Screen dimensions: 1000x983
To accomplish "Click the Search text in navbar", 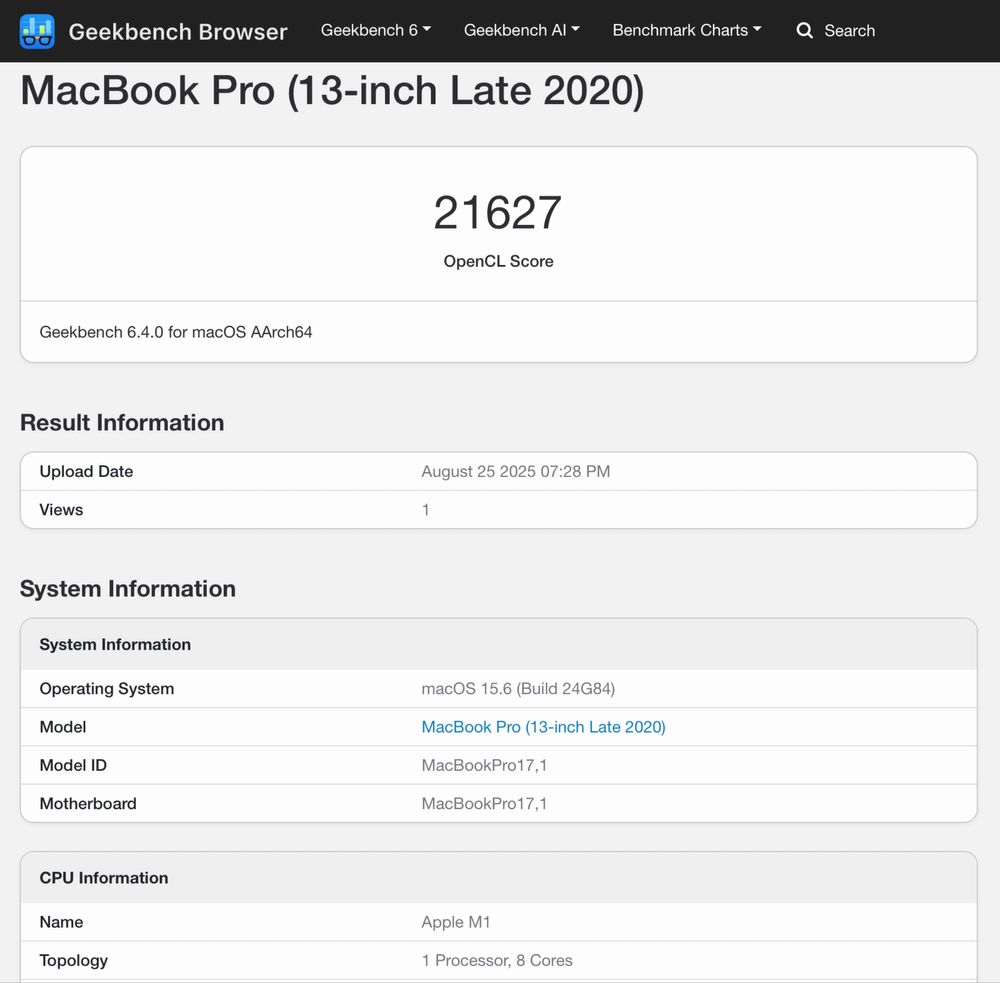I will 849,31.
